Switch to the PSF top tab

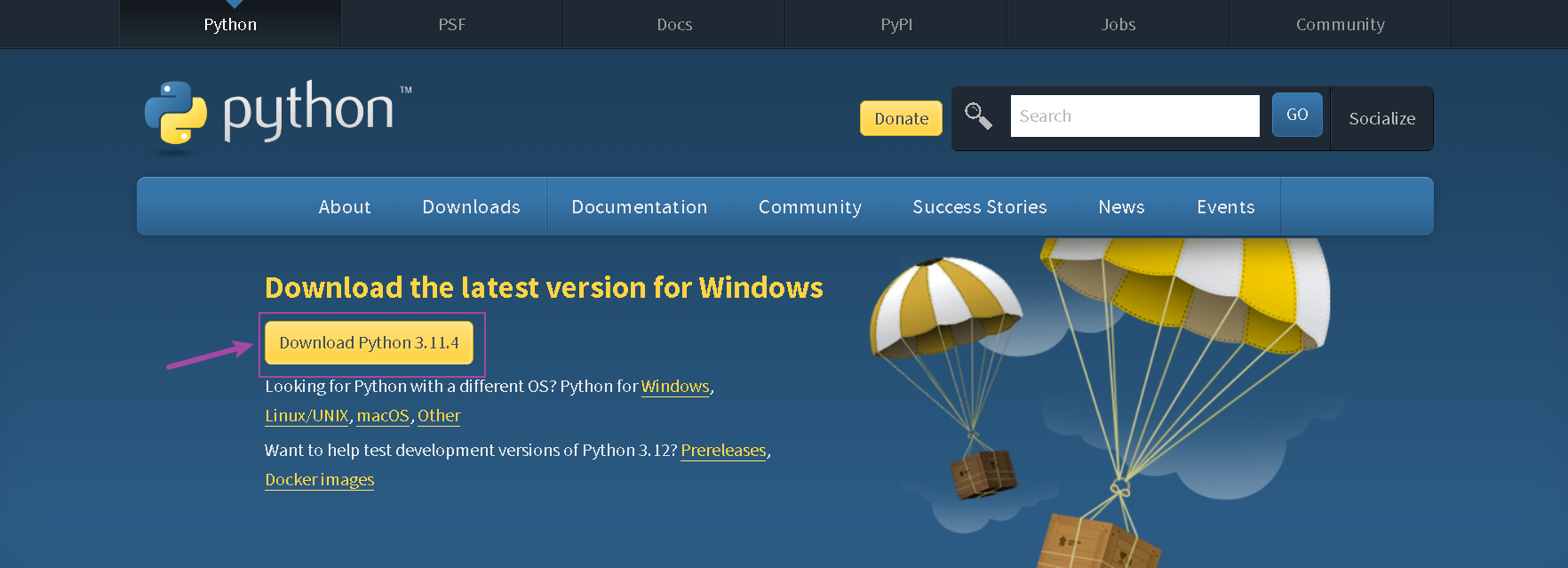pyautogui.click(x=452, y=24)
